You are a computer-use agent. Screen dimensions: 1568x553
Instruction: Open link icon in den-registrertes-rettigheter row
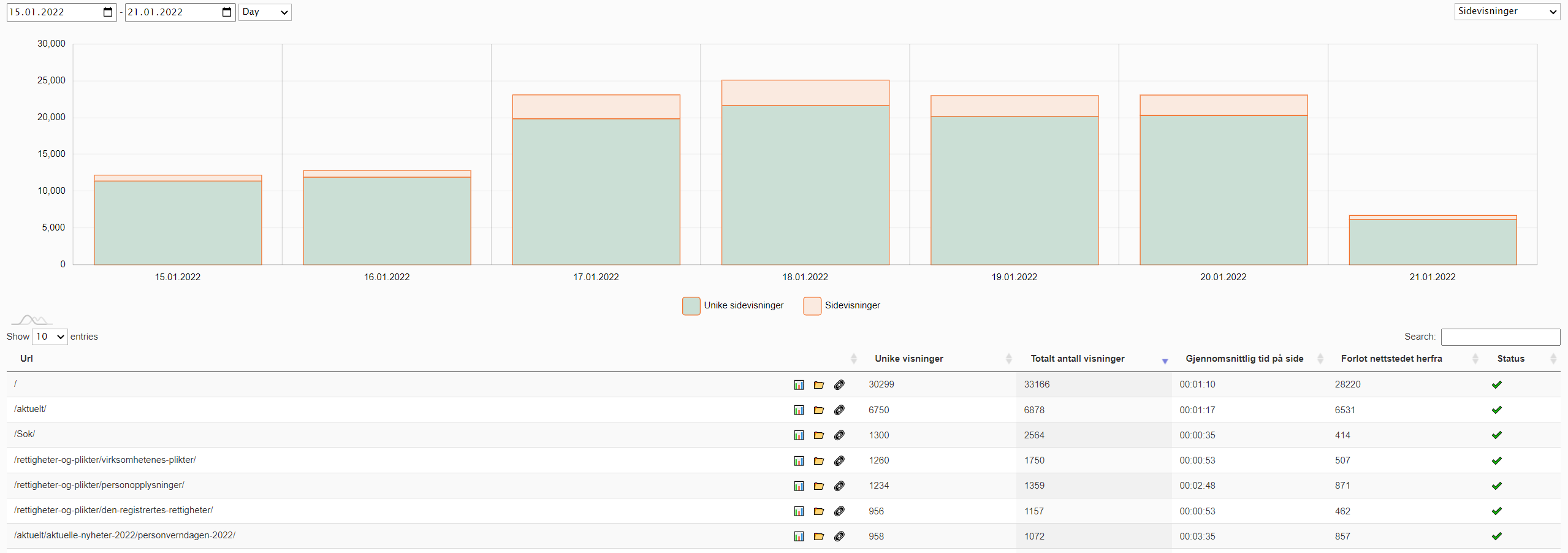[840, 511]
